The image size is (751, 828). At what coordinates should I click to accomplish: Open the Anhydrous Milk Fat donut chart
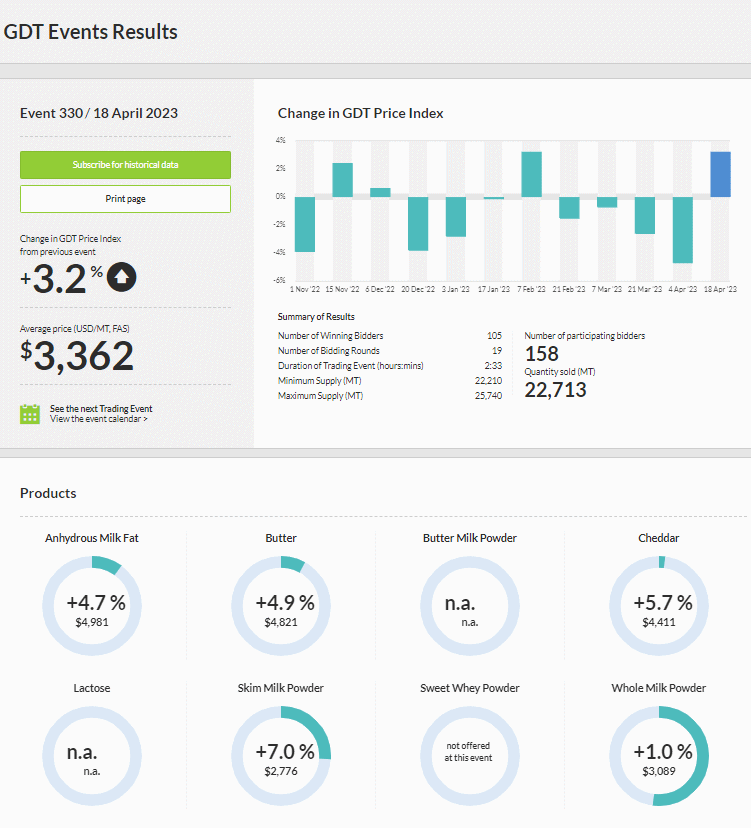92,606
